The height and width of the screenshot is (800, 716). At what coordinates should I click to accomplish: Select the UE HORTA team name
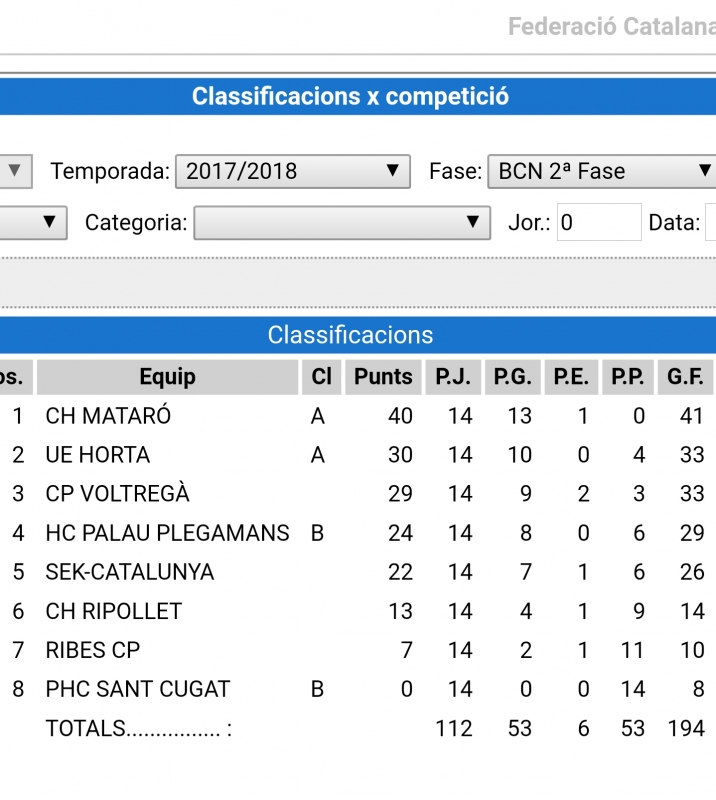point(97,455)
